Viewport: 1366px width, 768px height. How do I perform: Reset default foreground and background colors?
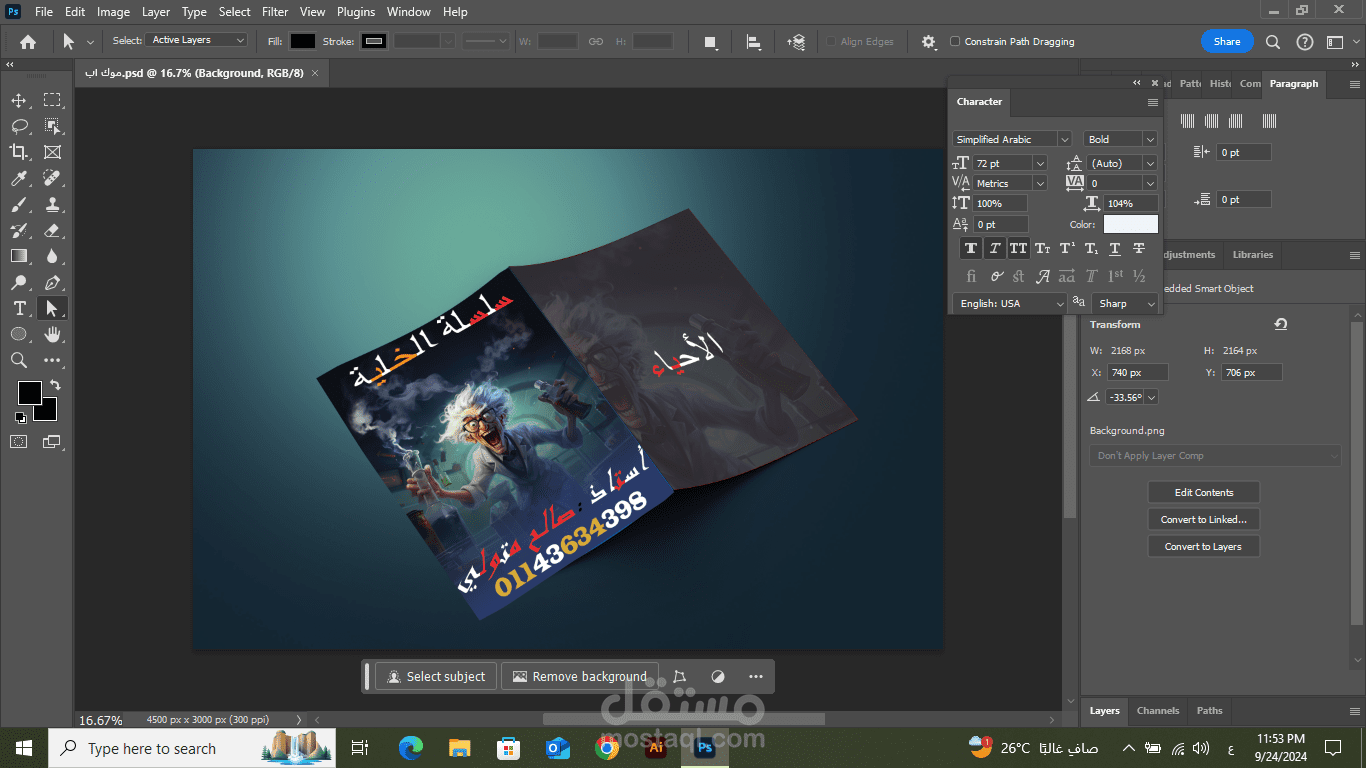click(20, 418)
